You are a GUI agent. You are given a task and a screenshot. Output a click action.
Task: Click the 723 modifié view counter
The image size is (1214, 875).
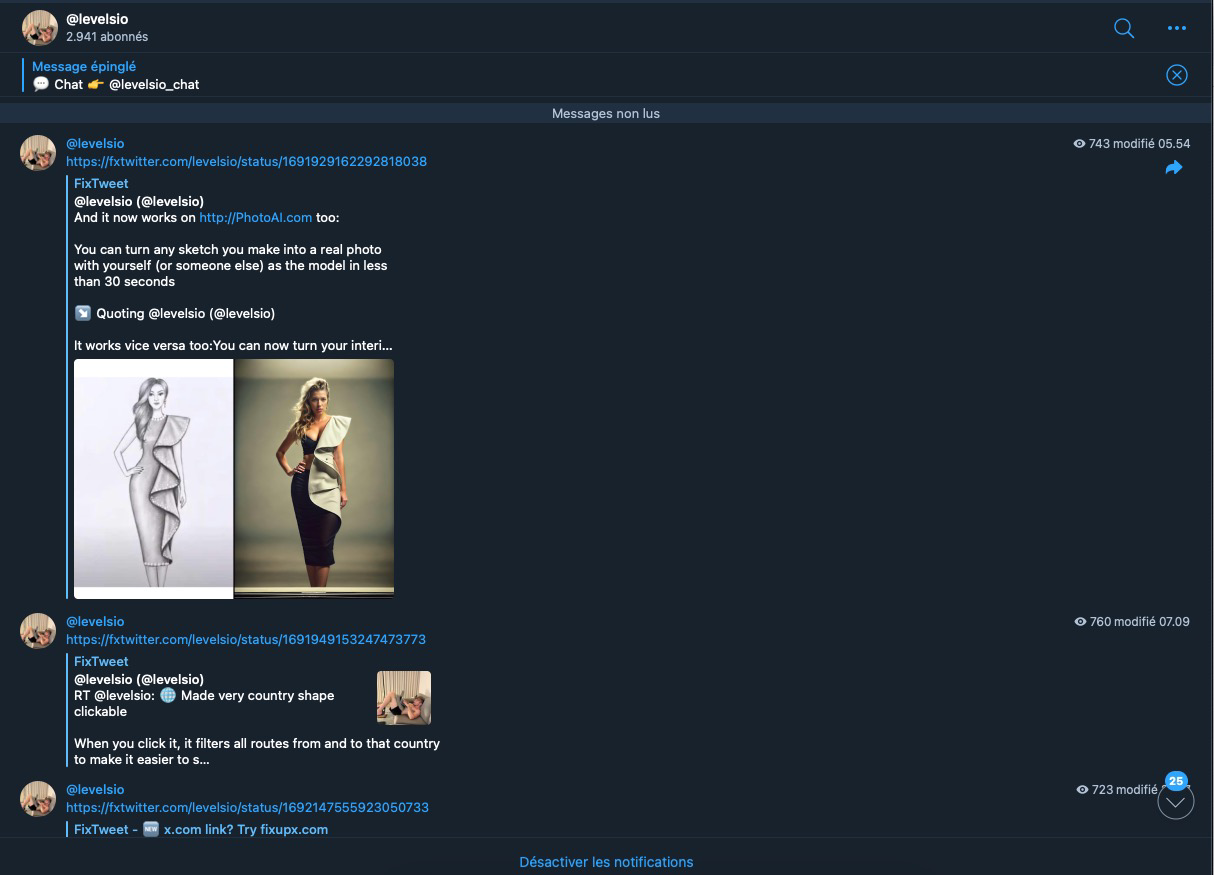(x=1116, y=789)
